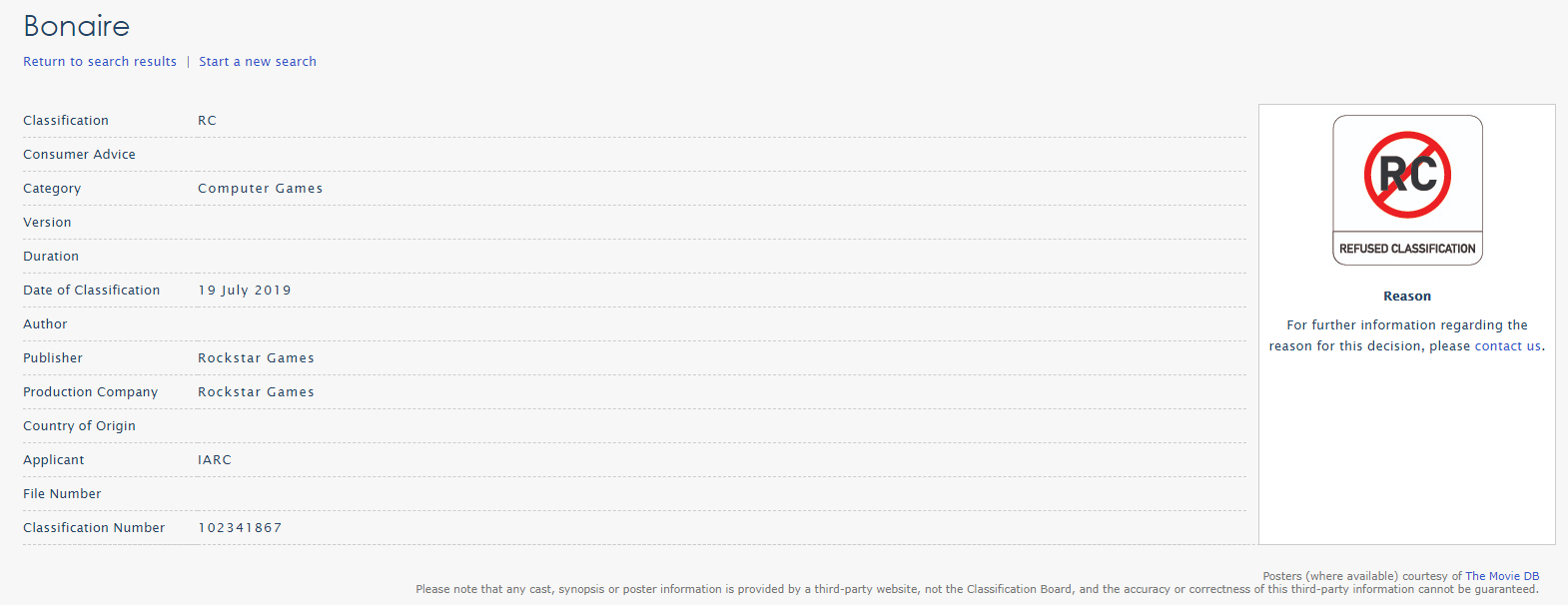The width and height of the screenshot is (1568, 605).
Task: Click the 19 July 2019 date value
Action: 245,291
